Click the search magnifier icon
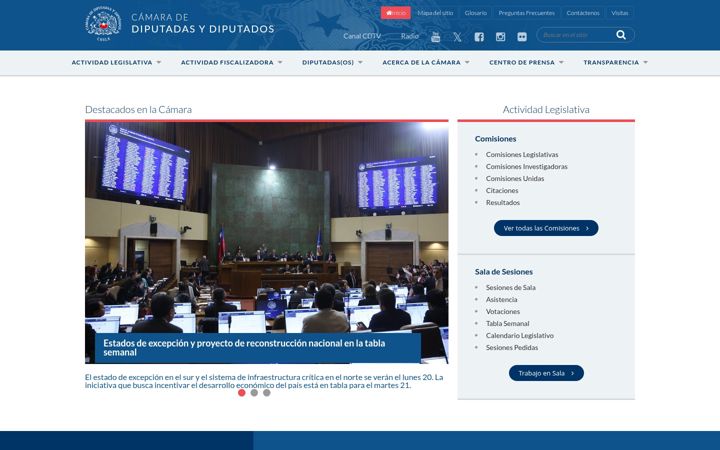This screenshot has width=720, height=450. coord(621,35)
